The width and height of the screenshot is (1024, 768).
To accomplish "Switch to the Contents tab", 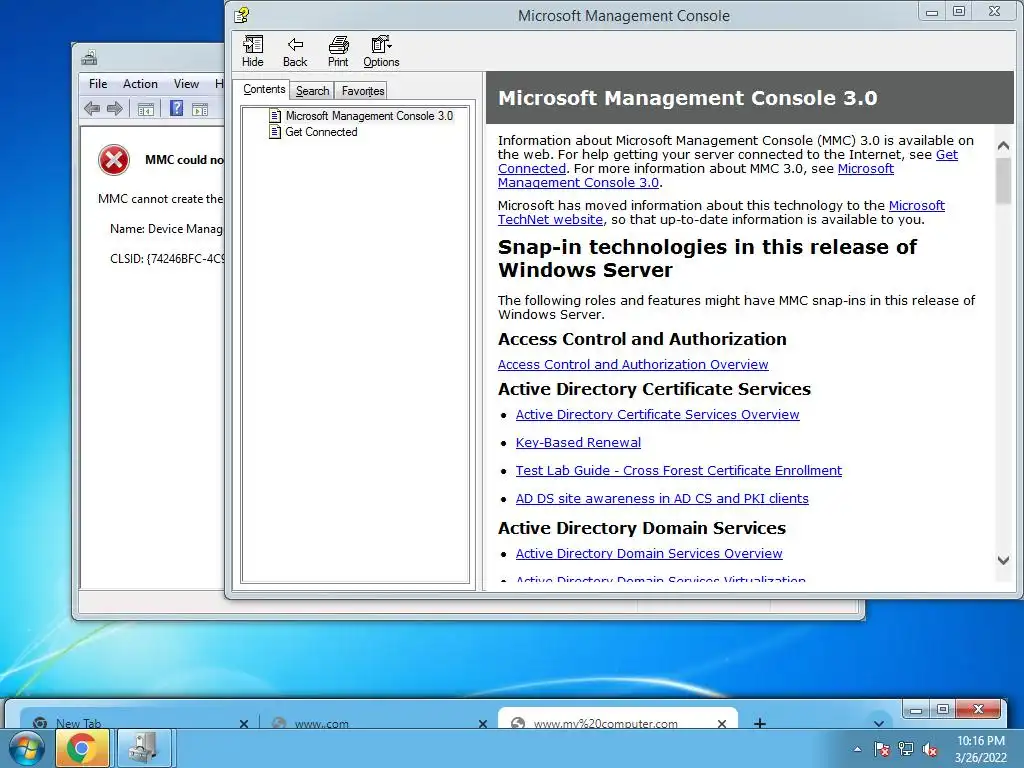I will [x=264, y=89].
